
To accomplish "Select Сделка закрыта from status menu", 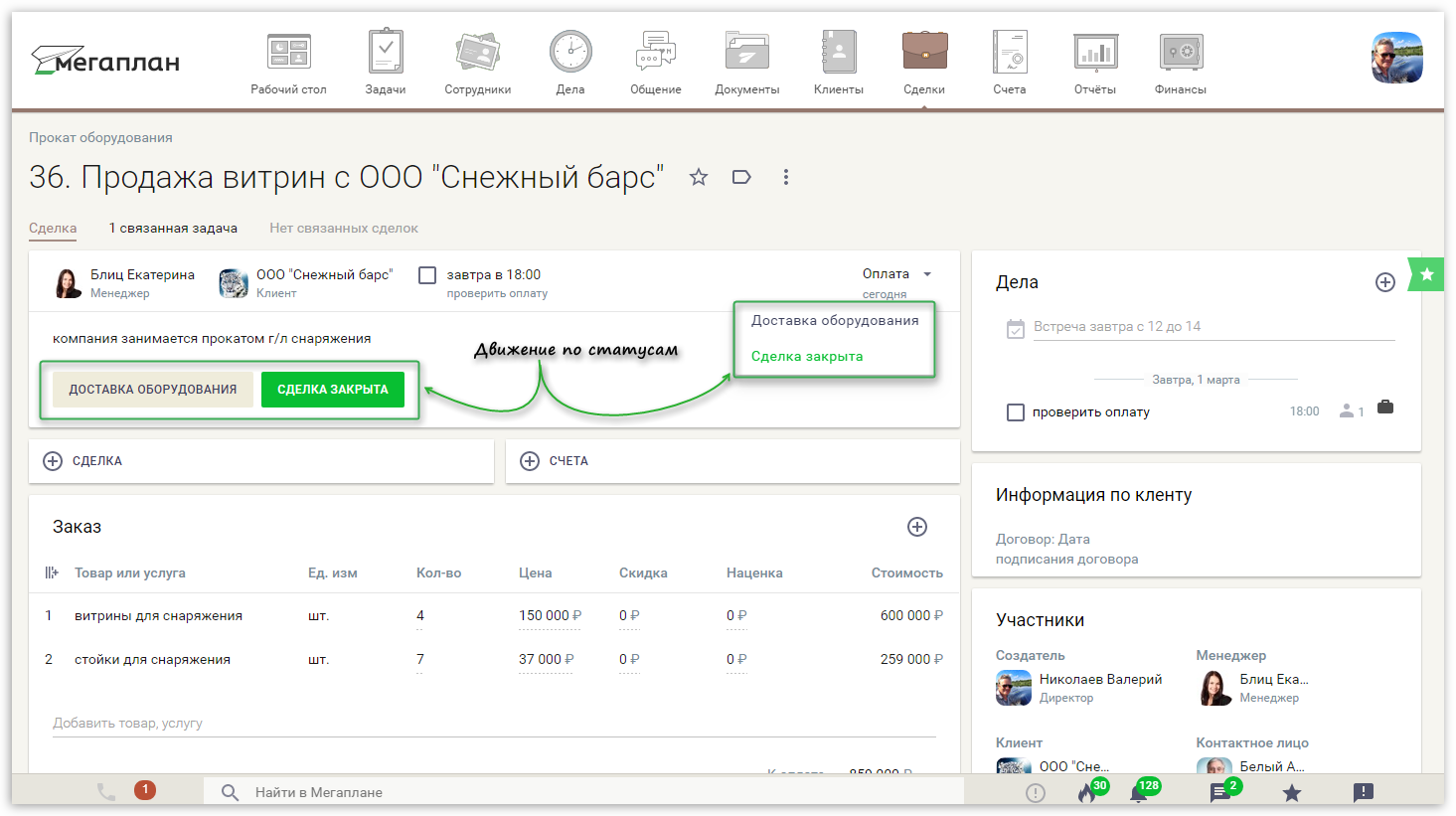I will point(807,356).
